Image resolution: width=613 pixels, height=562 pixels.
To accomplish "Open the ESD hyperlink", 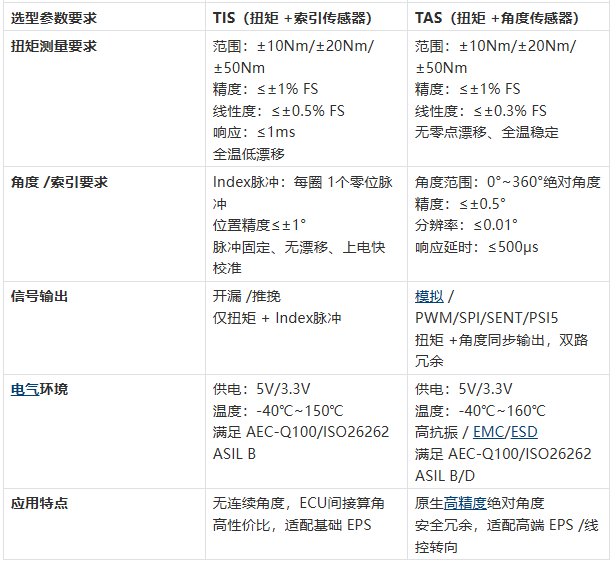I will point(524,432).
